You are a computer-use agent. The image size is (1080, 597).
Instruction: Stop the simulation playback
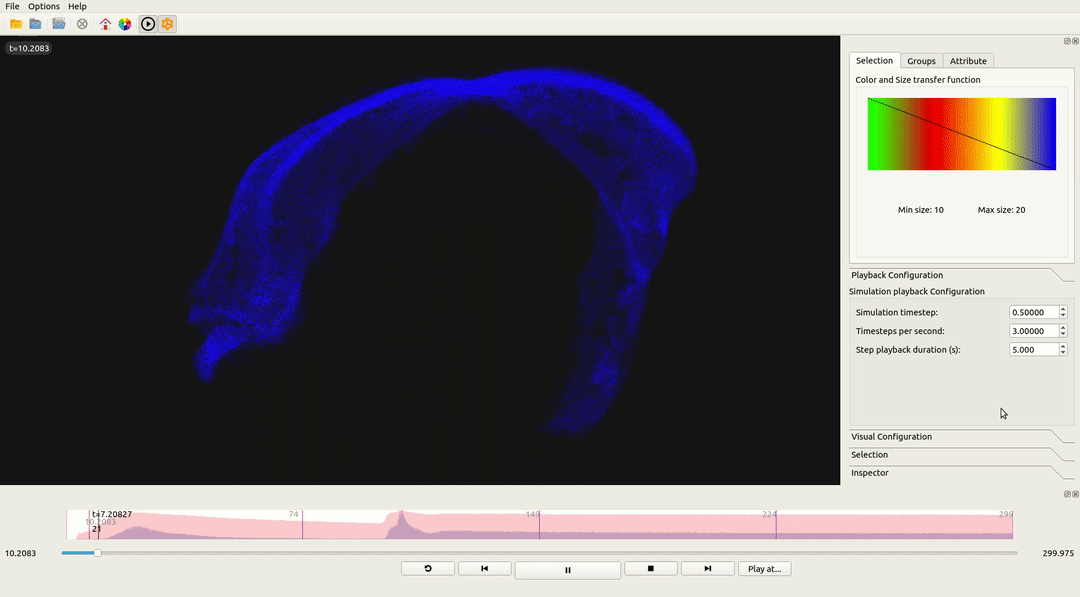[x=650, y=569]
